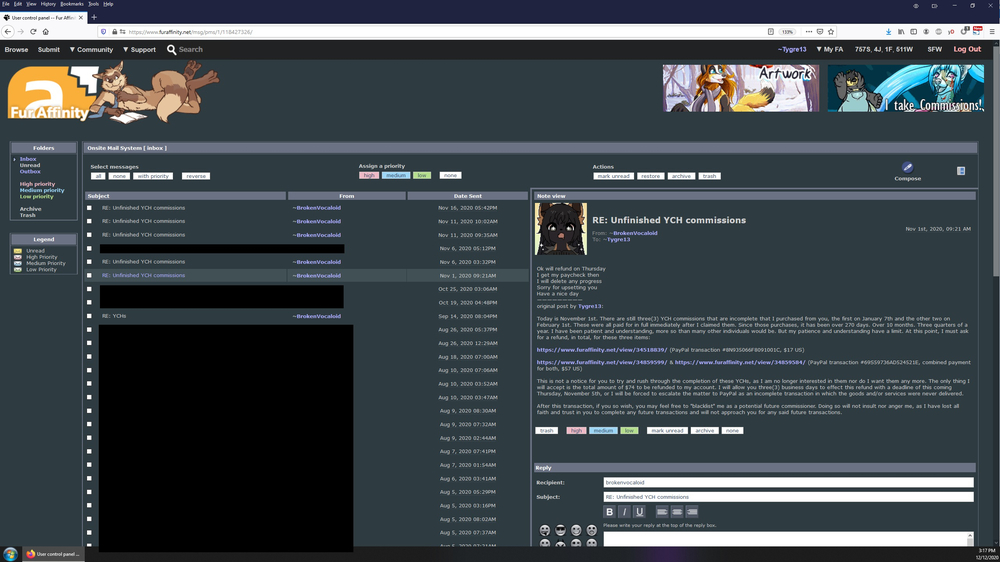This screenshot has width=1000, height=562.
Task: Click the Recipient input field
Action: pyautogui.click(x=788, y=482)
